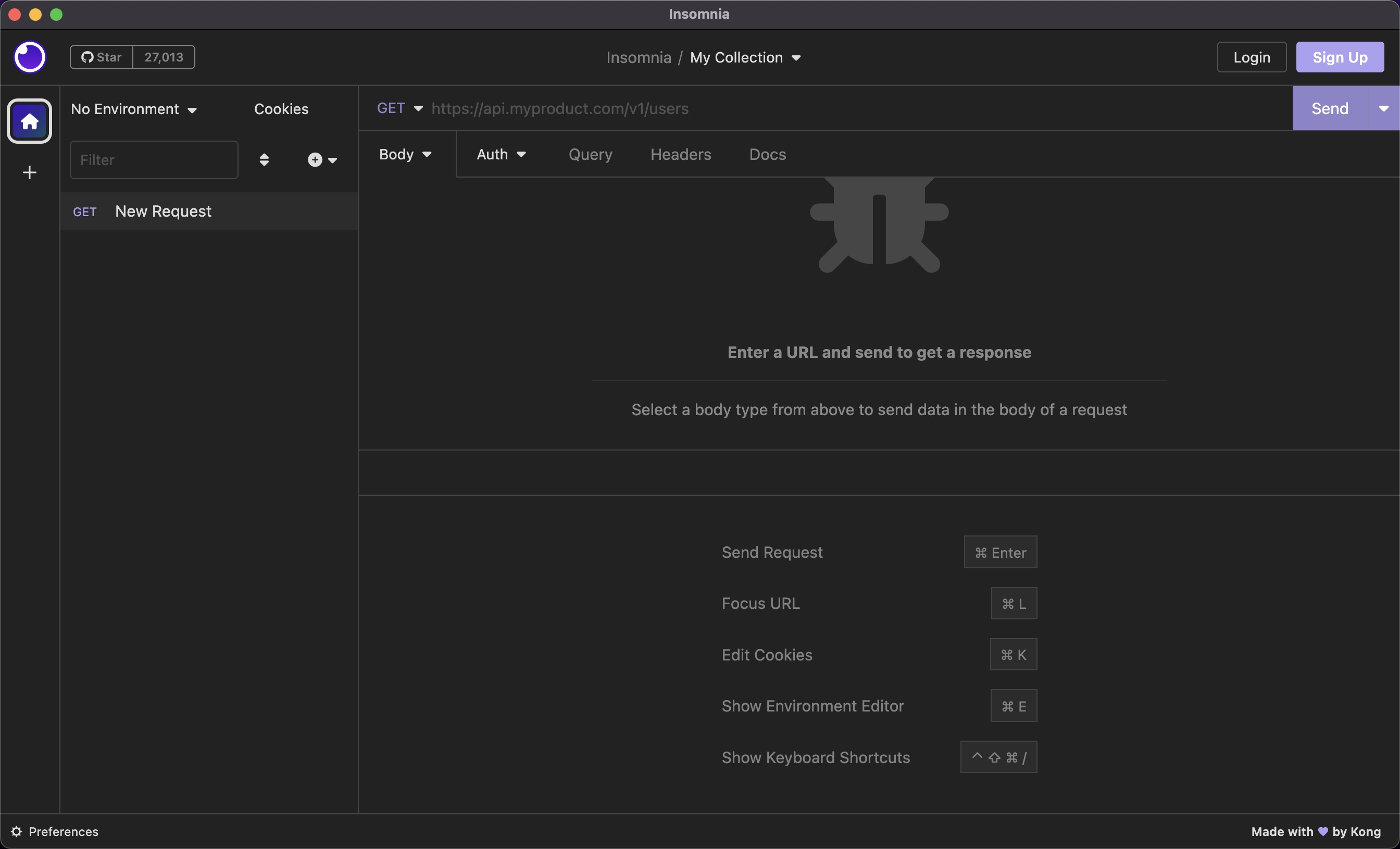
Task: Open the GET method dropdown
Action: point(399,108)
